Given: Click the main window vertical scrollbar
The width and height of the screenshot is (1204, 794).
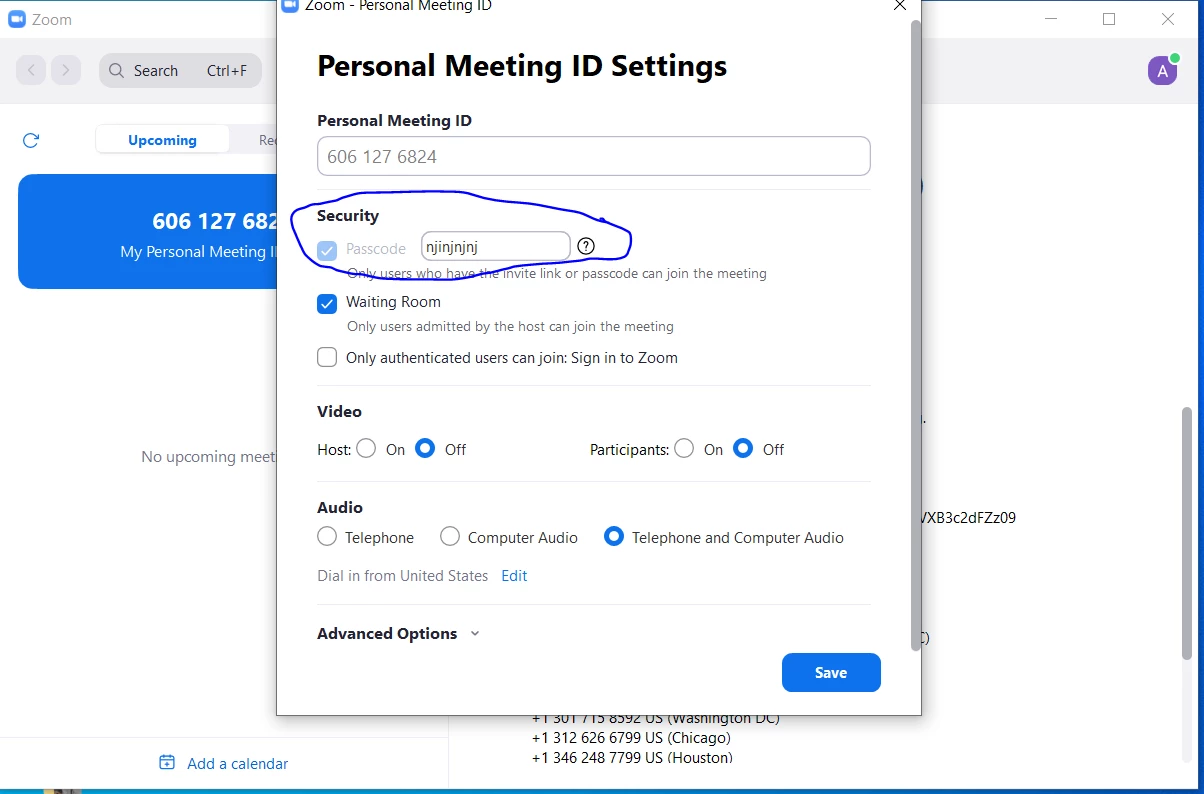Looking at the screenshot, I should click(1187, 532).
